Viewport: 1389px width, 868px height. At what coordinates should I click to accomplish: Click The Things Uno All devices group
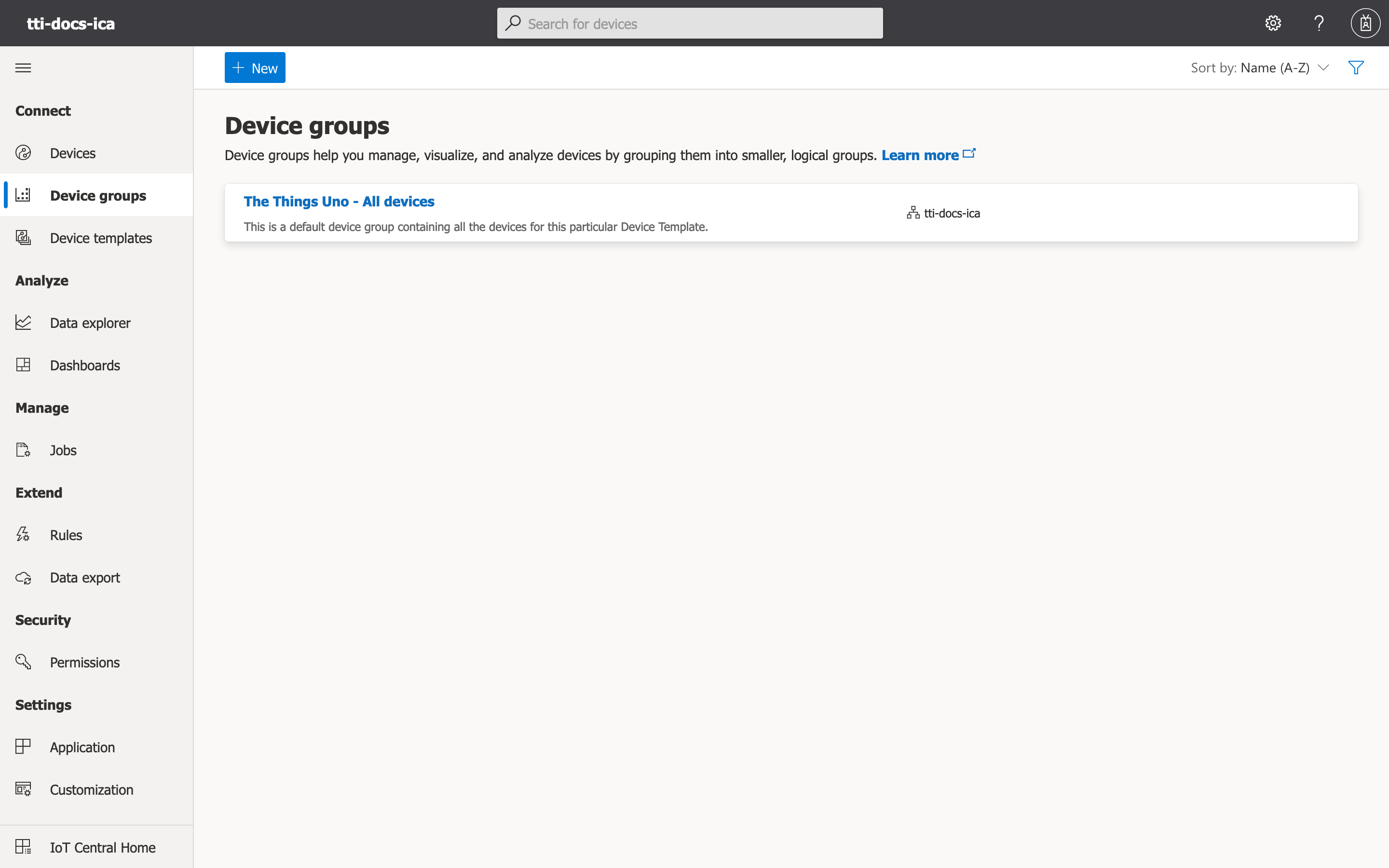tap(339, 201)
